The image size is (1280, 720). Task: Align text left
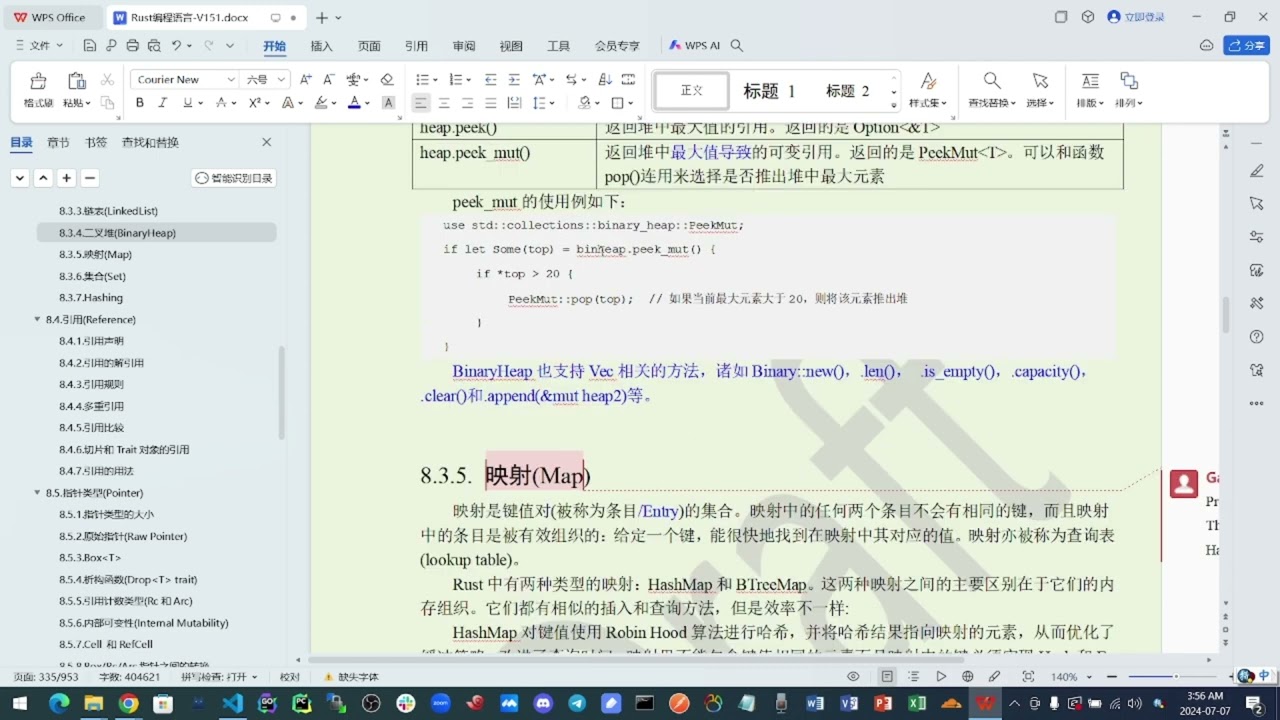(x=420, y=103)
